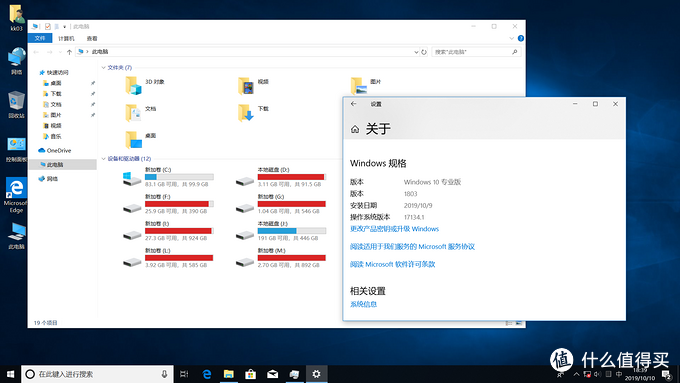Collapse the 文件夹 (7) group
Image resolution: width=680 pixels, height=383 pixels.
click(x=104, y=68)
